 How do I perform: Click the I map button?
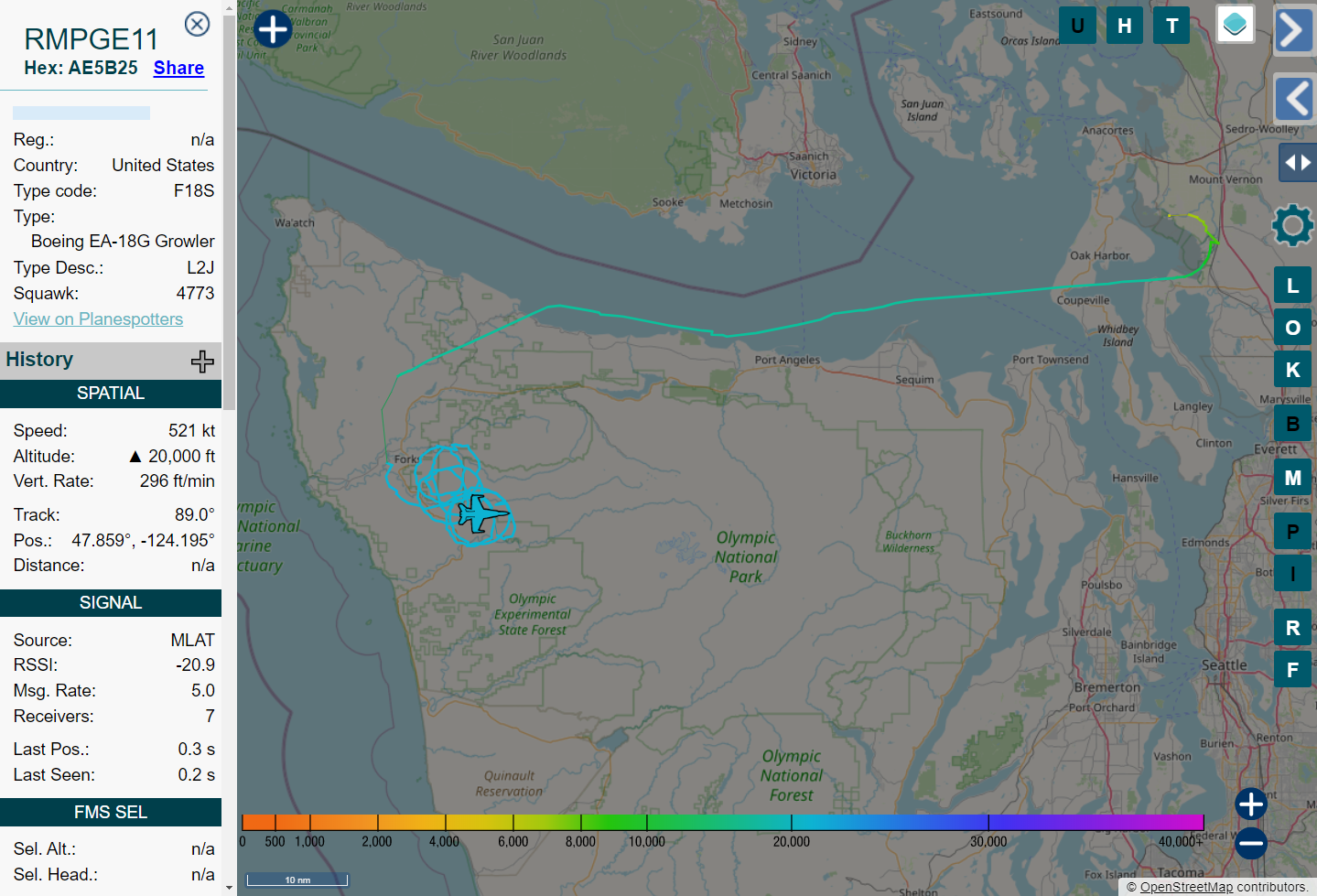(1292, 574)
